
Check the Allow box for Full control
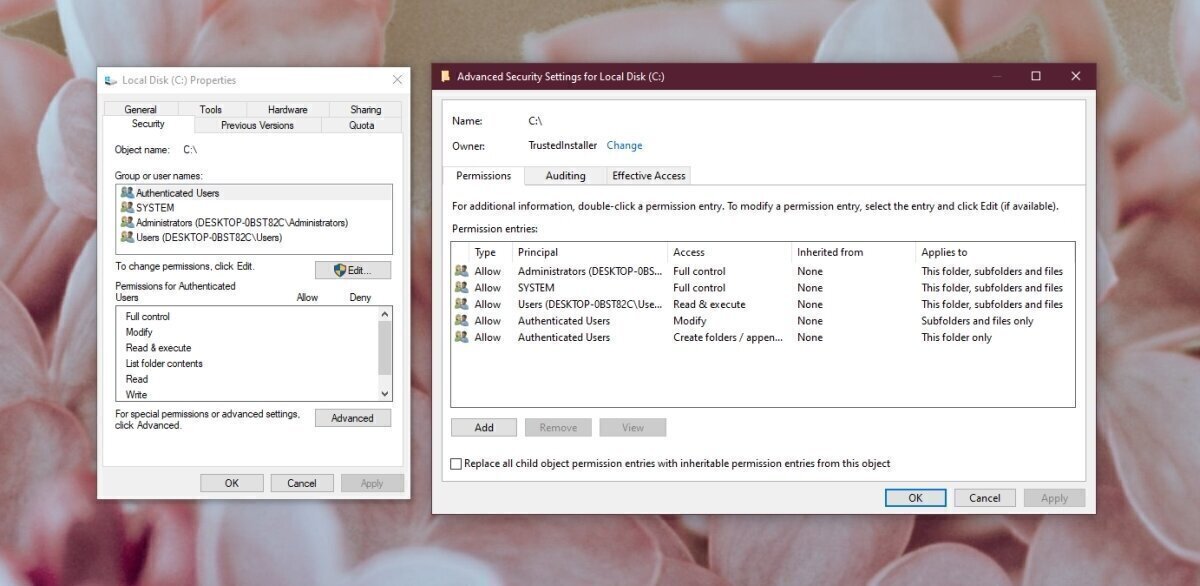(307, 315)
